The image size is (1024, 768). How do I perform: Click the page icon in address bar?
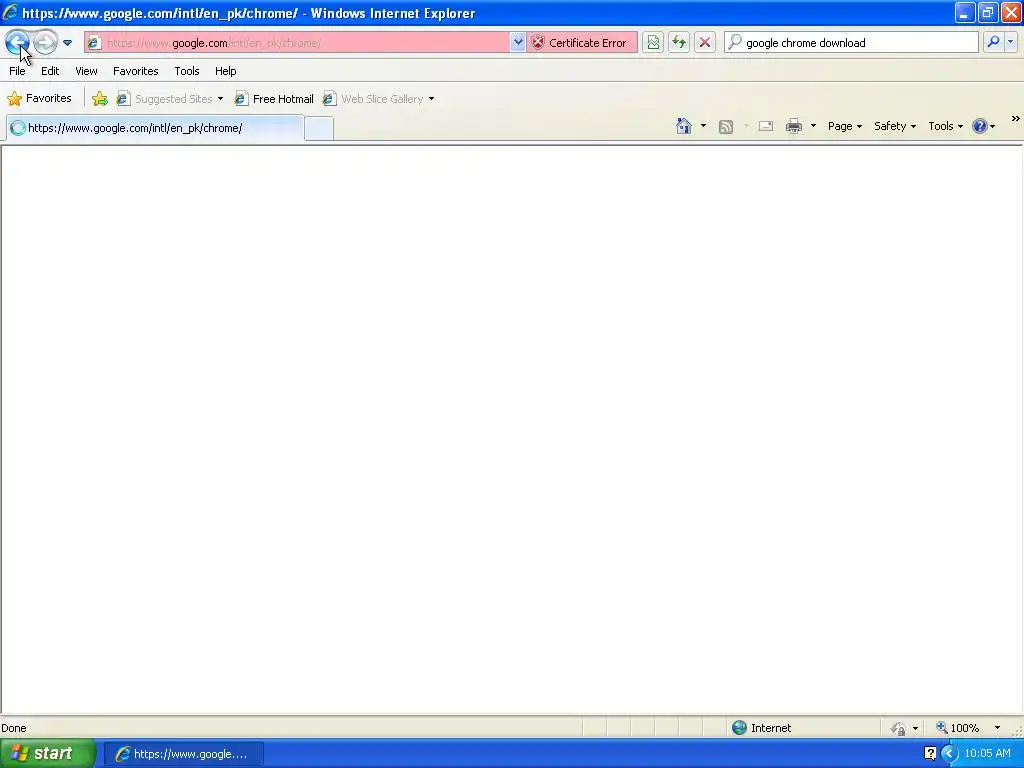pyautogui.click(x=94, y=43)
